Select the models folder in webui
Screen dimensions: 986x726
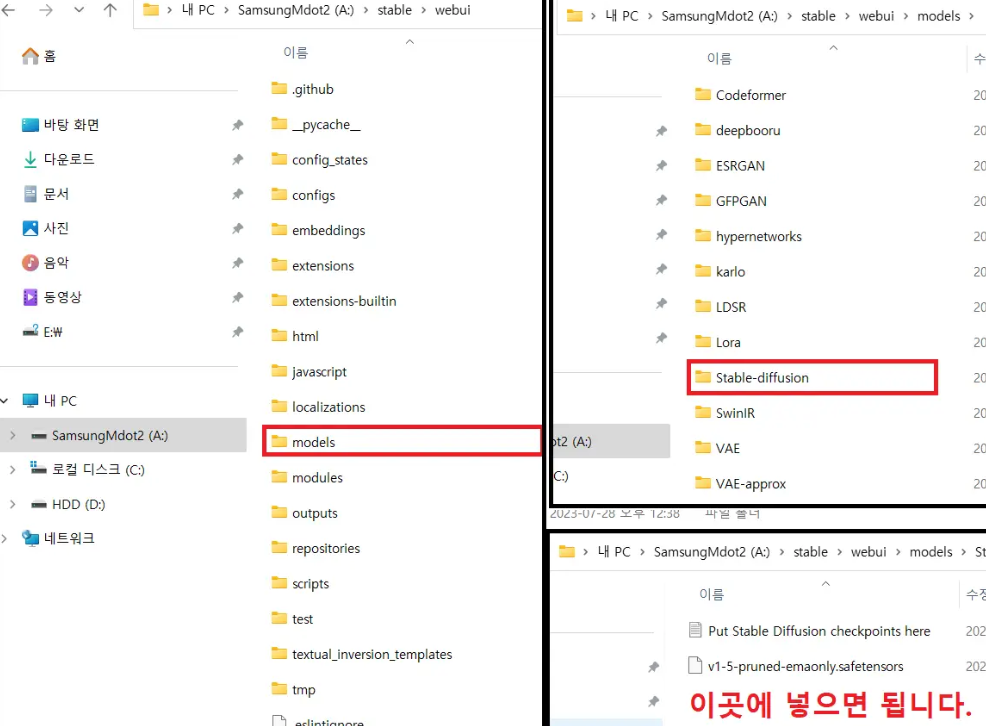(x=401, y=441)
